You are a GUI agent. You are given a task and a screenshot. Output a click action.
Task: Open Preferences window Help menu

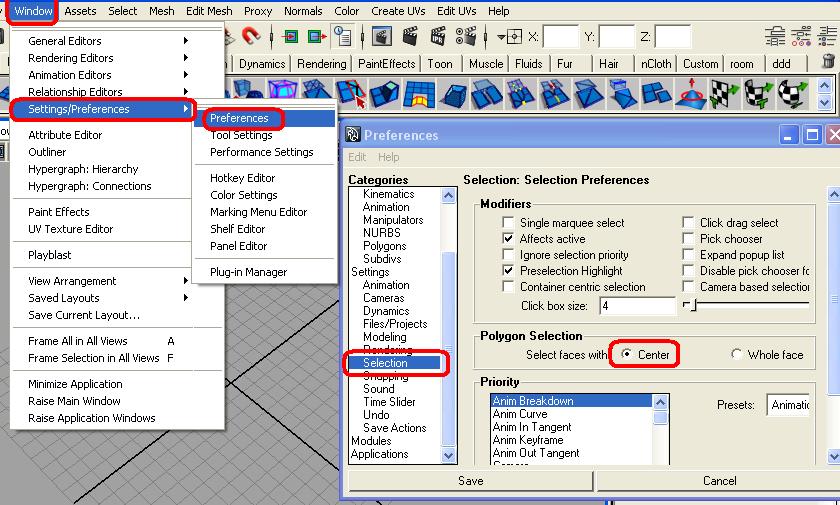388,157
